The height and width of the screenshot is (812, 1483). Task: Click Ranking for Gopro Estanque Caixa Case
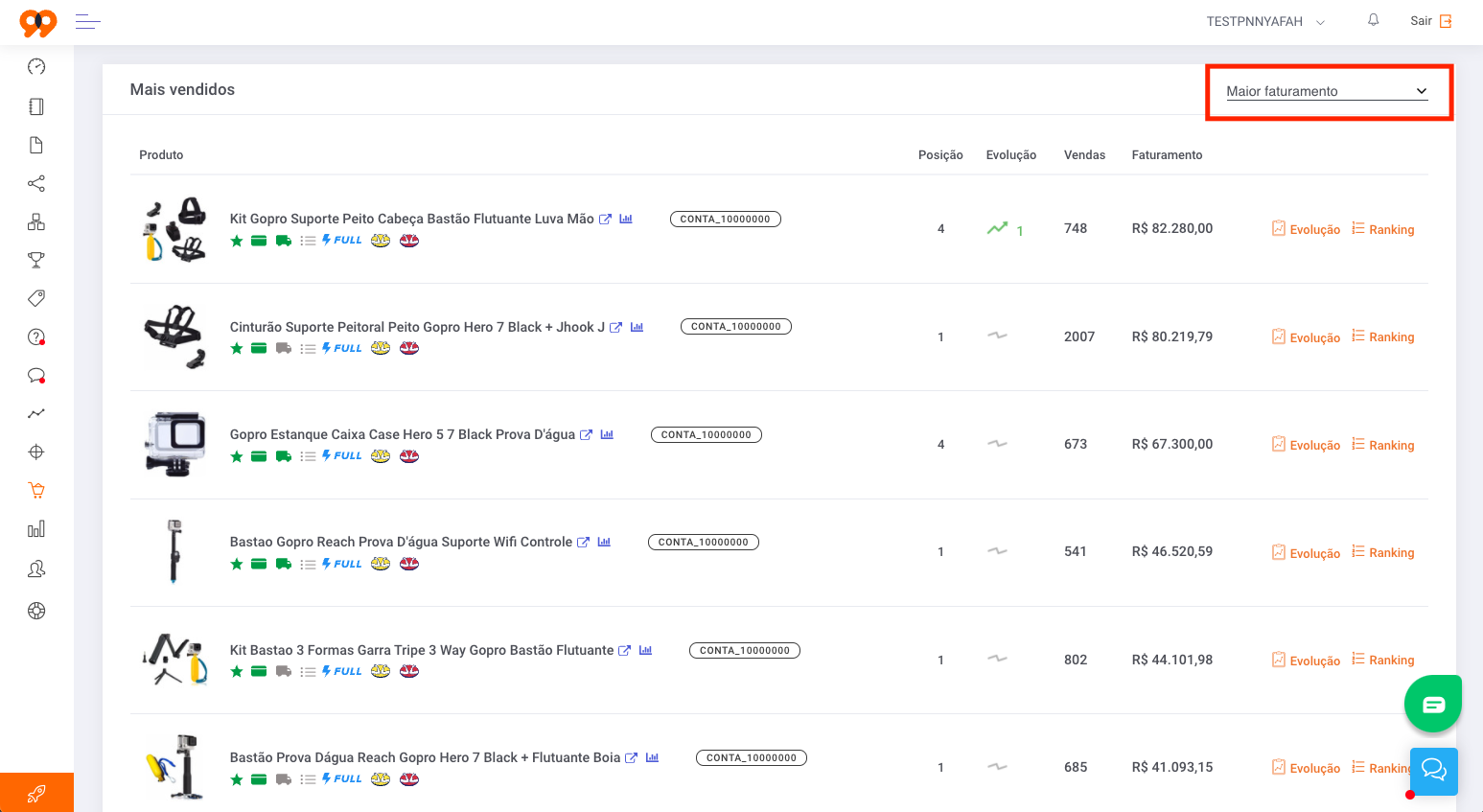coord(1382,445)
